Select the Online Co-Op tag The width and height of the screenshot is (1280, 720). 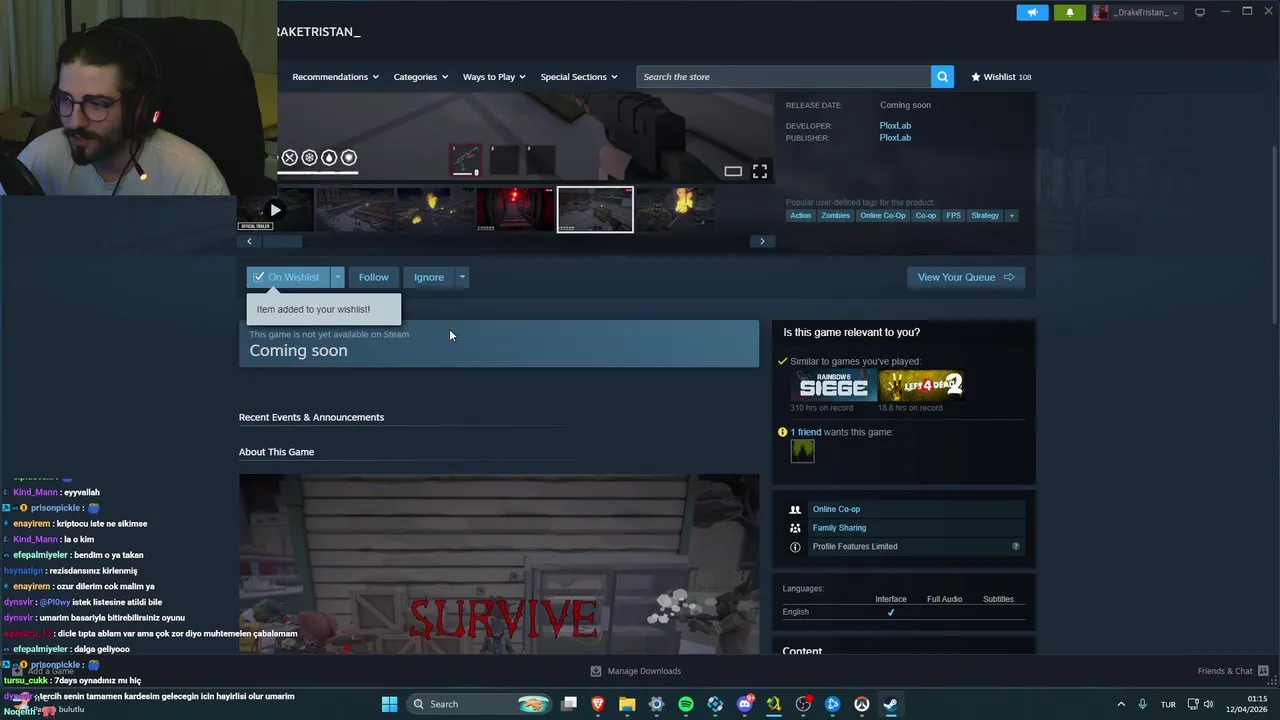pyautogui.click(x=882, y=216)
